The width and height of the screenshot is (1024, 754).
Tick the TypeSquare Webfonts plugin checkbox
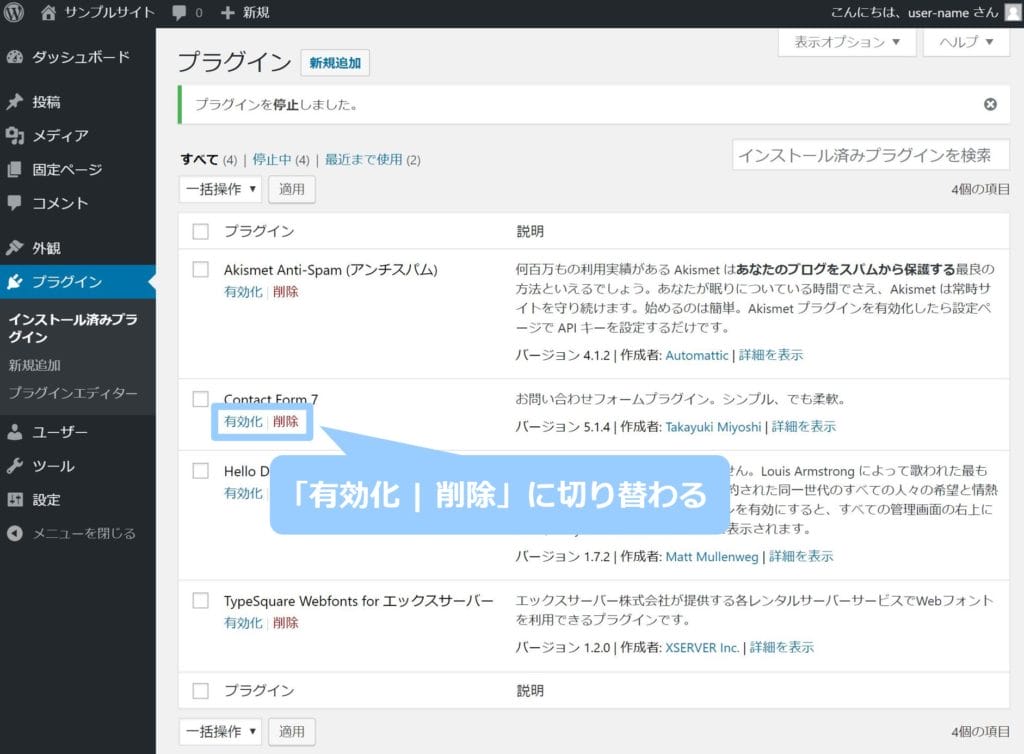point(201,601)
